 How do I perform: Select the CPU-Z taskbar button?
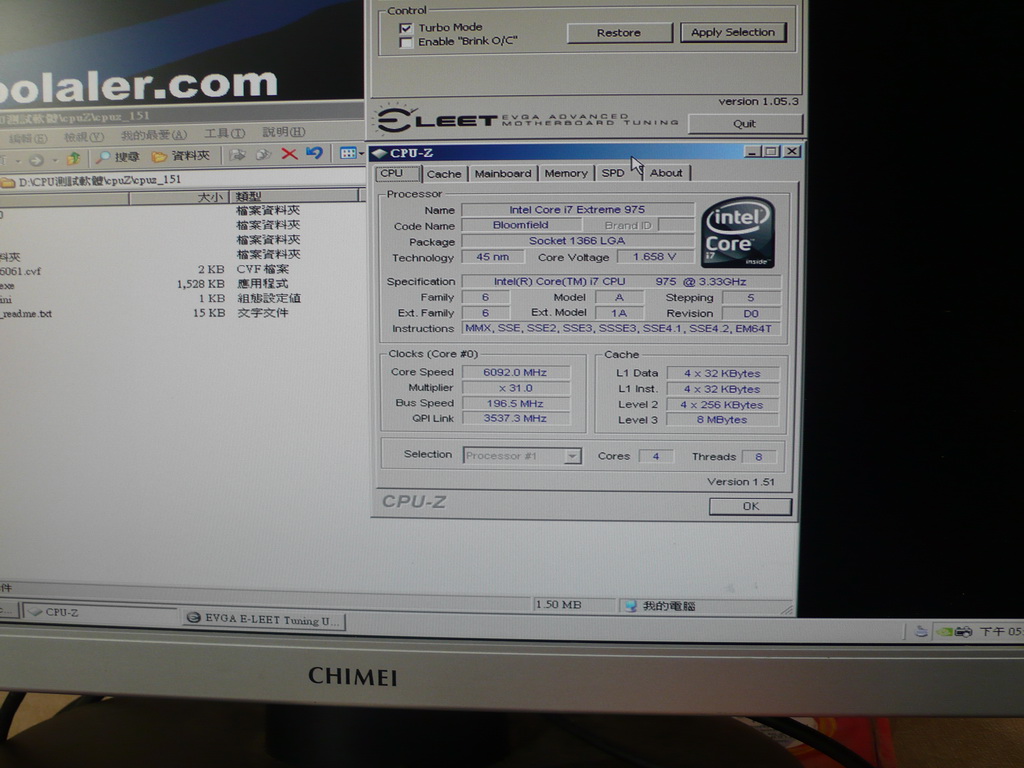101,613
